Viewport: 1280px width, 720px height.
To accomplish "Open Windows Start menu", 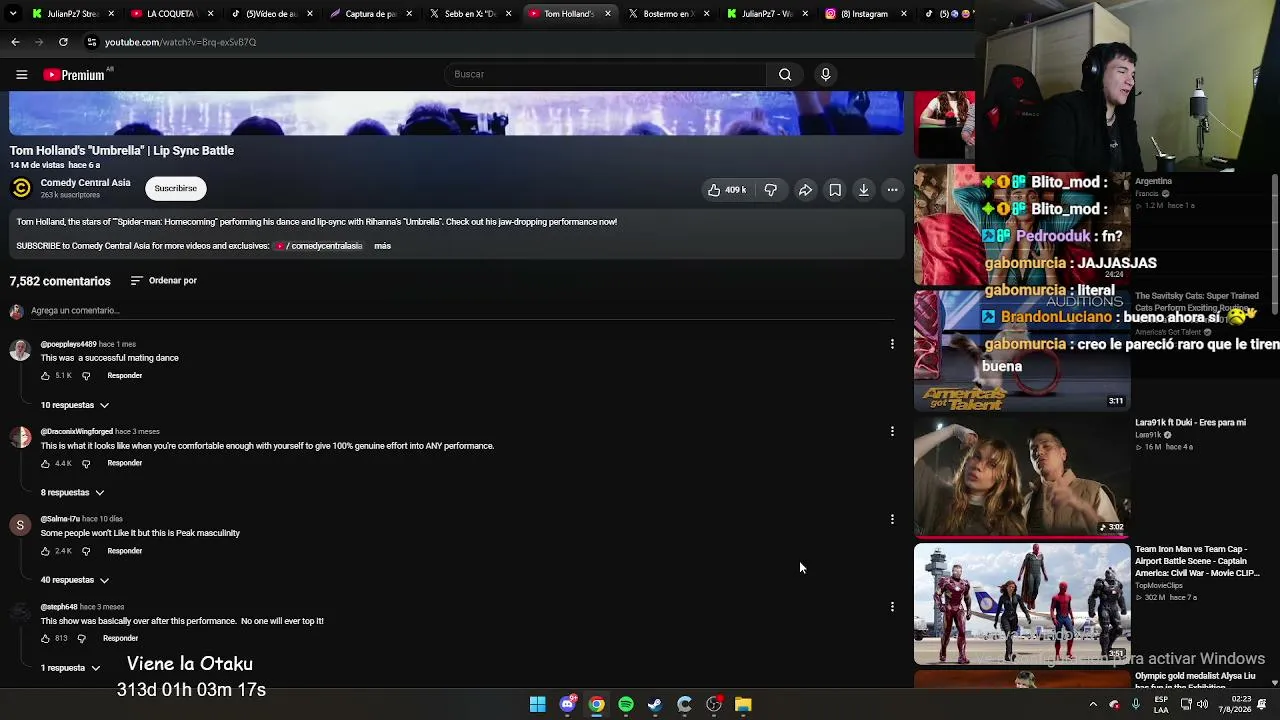I will pos(538,705).
